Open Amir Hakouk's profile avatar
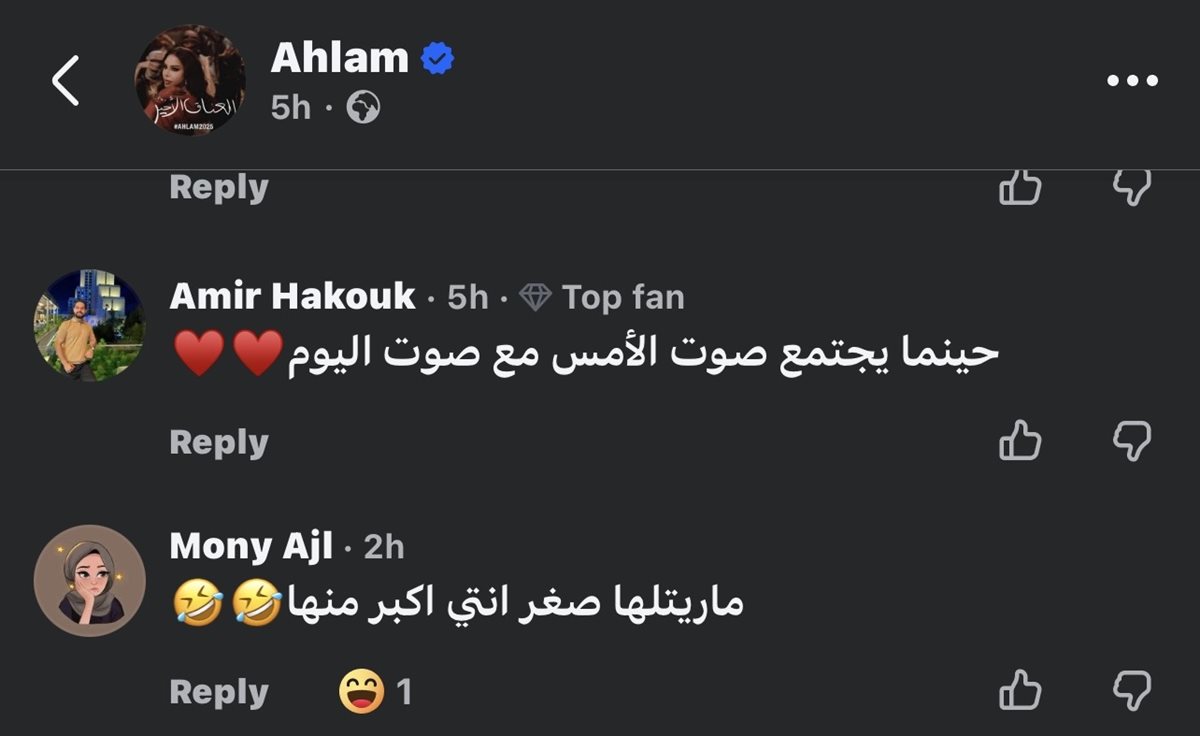Screen dimensions: 1200x736 [x=90, y=325]
